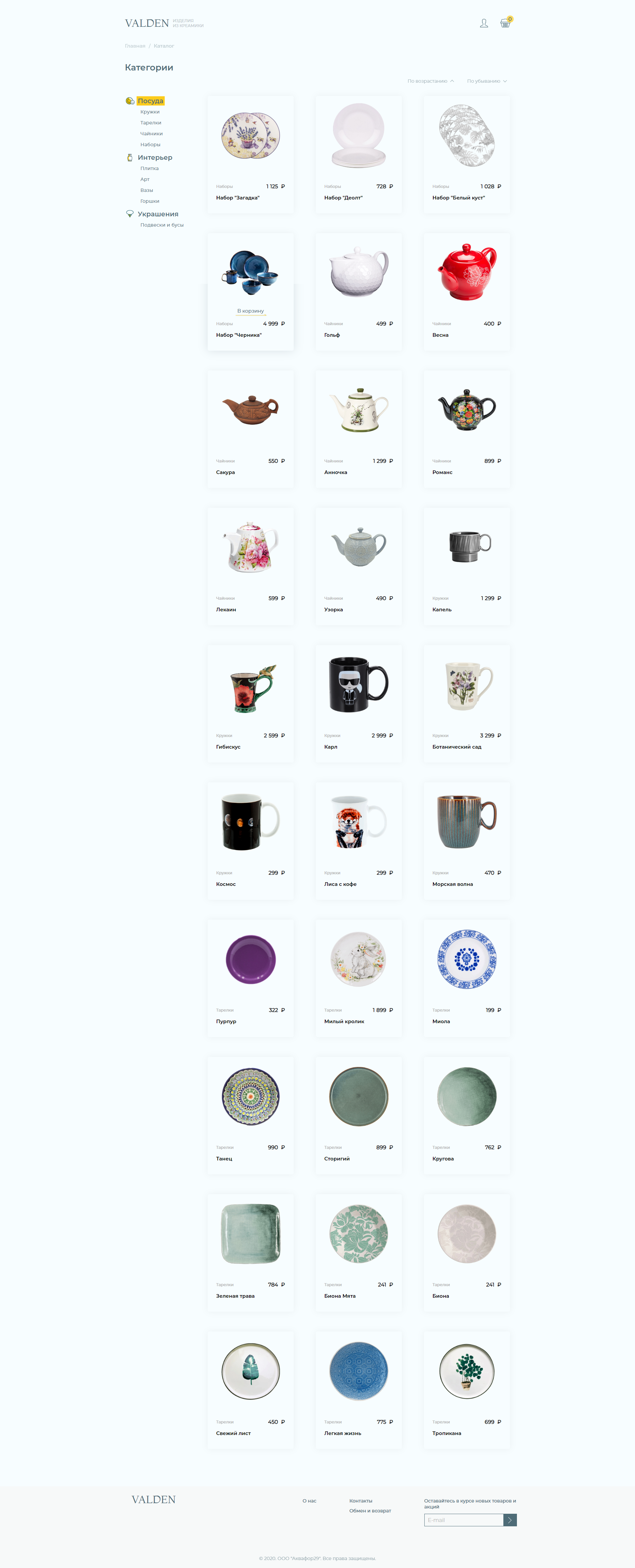This screenshot has height=1568, width=635.
Task: Click the Интерьер category vase icon
Action: click(x=130, y=158)
